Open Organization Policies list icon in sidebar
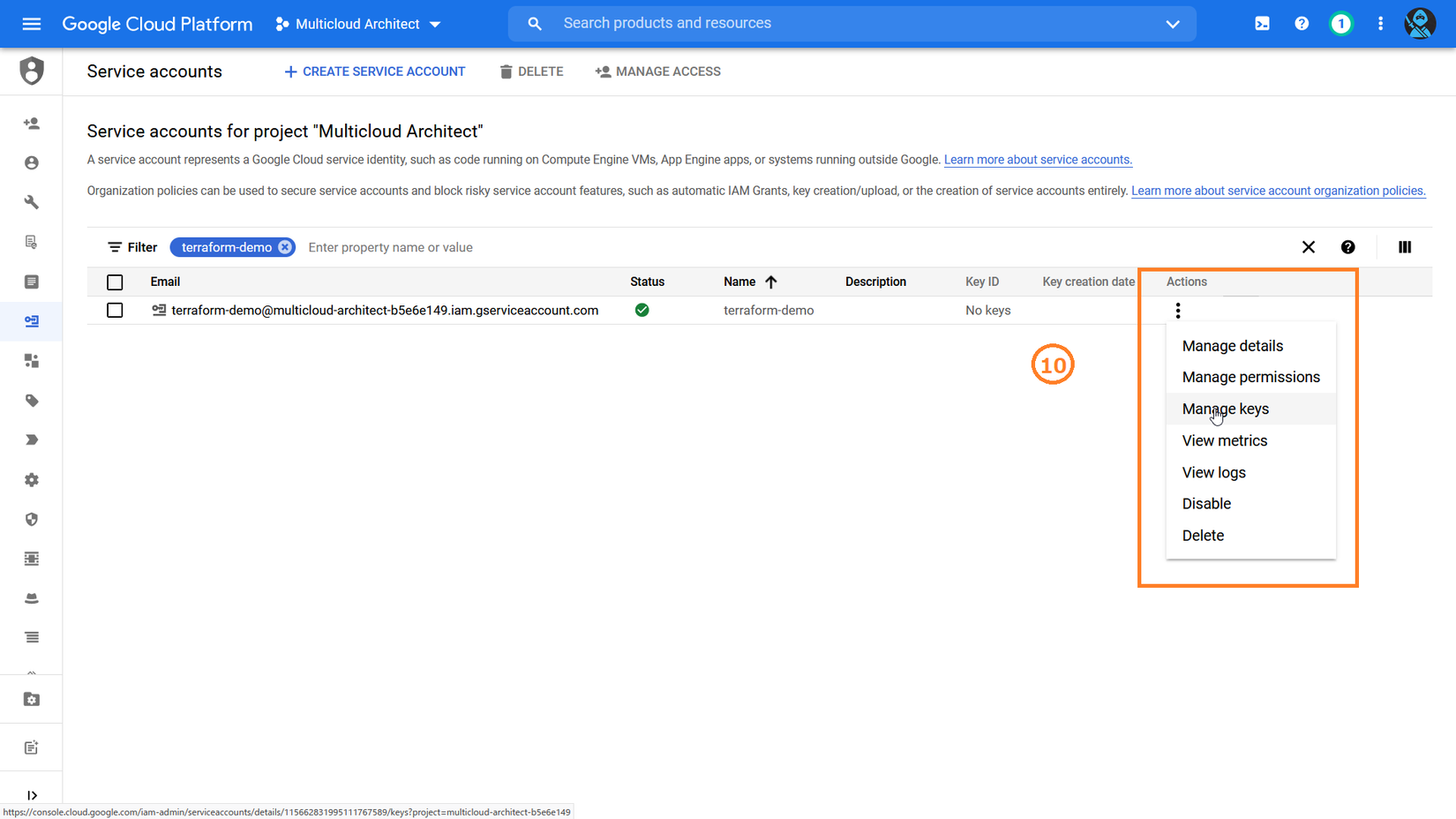Screen dimensions: 1456x819 pos(32,282)
